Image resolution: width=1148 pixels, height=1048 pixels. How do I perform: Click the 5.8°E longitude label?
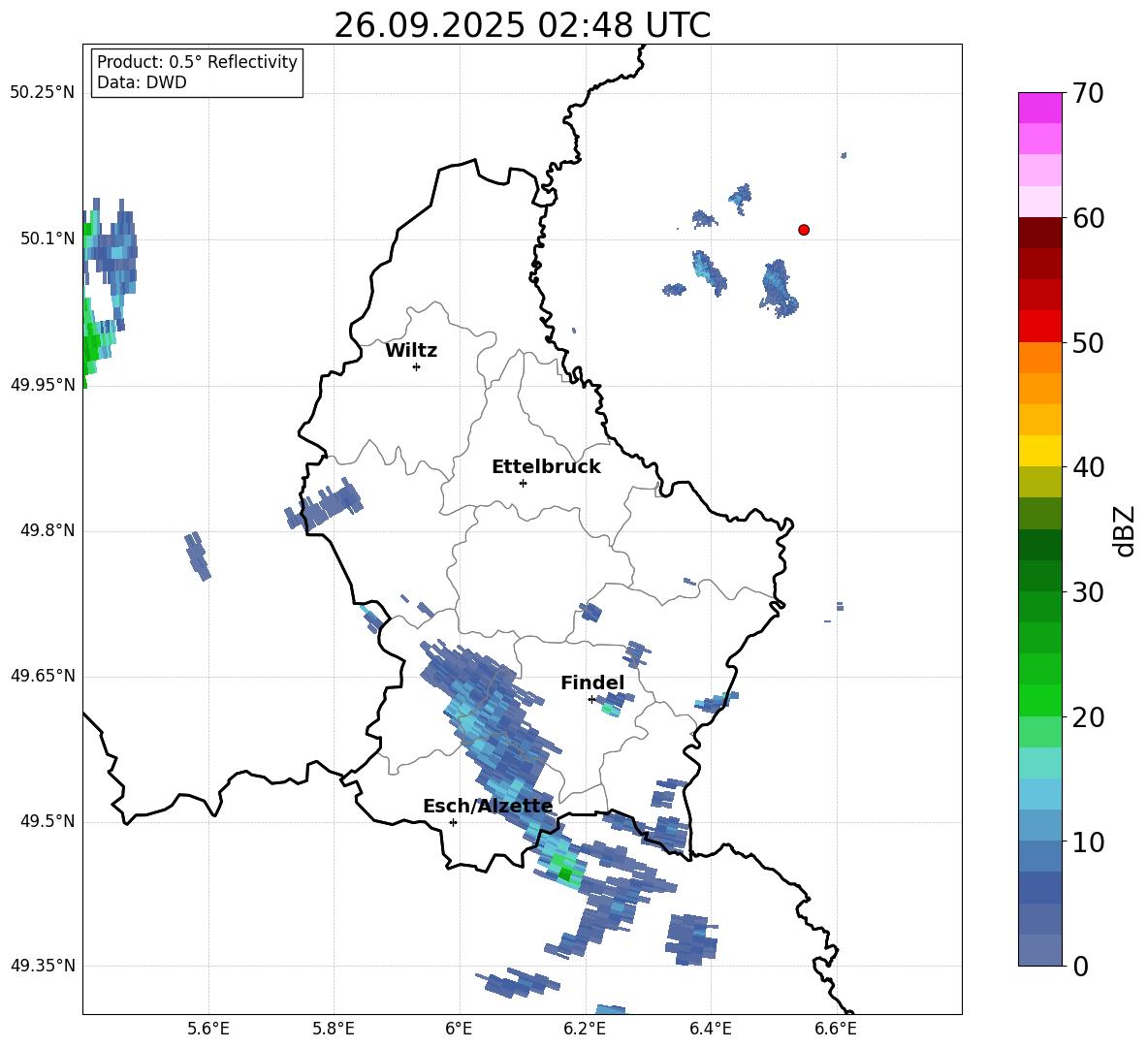334,1029
